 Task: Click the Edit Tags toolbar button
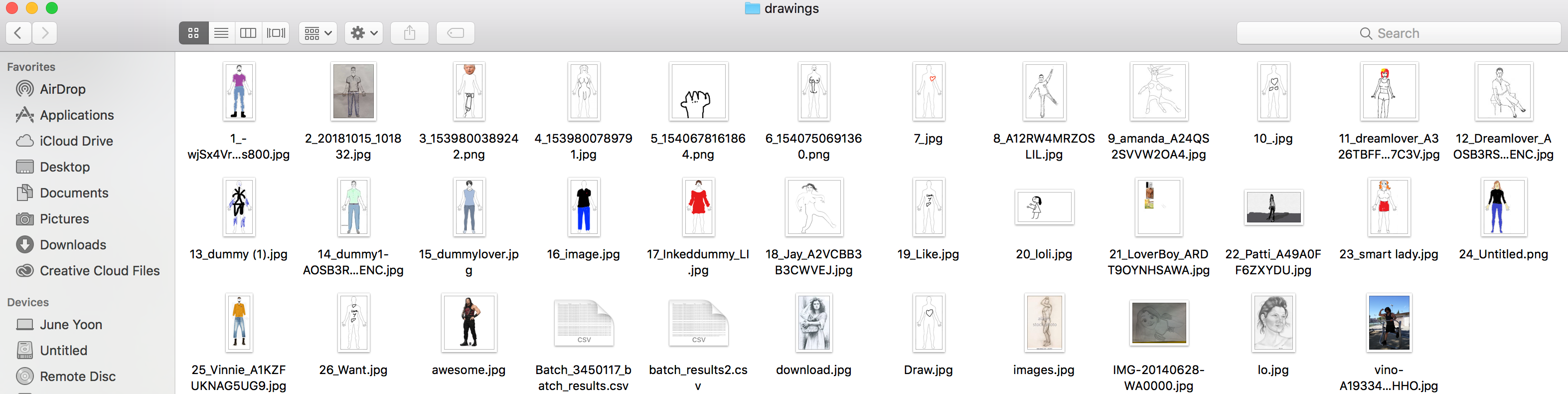click(456, 33)
